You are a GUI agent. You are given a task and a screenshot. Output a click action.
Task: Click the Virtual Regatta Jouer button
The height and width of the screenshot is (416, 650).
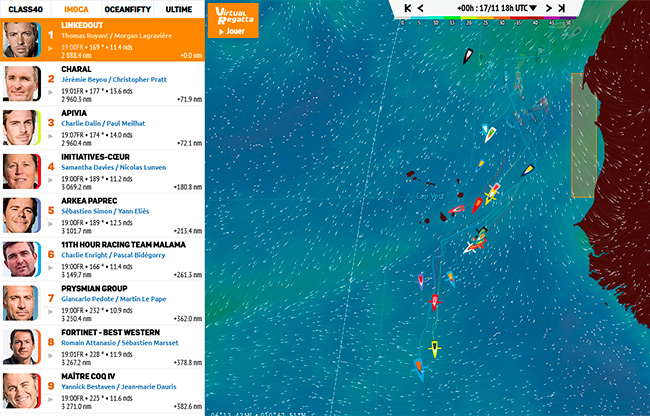click(233, 20)
